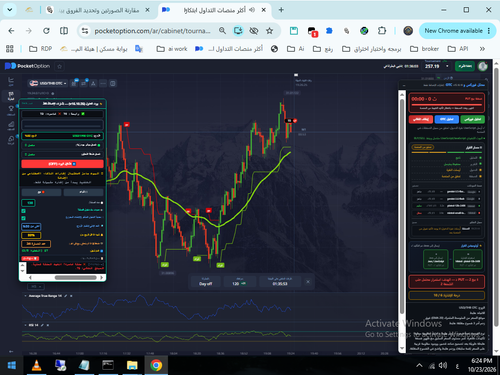Click the 130 value field in bot panel

[x=28, y=203]
